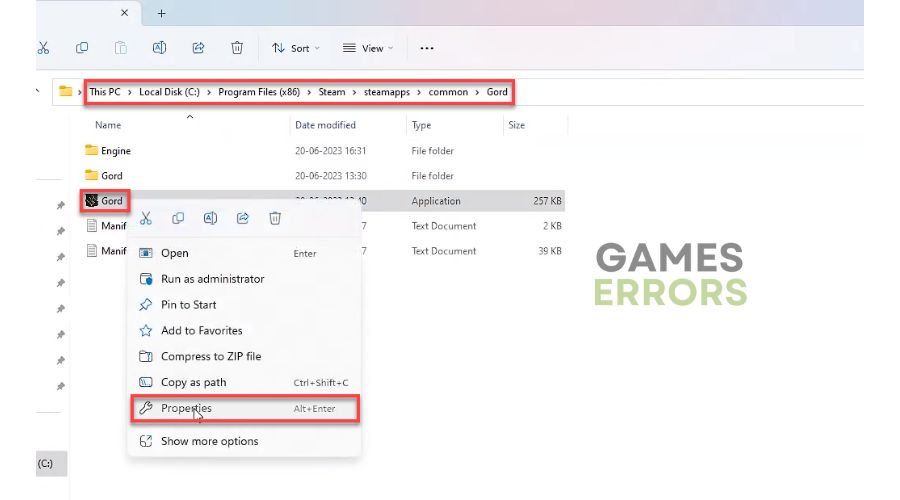Viewport: 900px width, 500px height.
Task: Click the context menu Copy icon
Action: tap(178, 218)
